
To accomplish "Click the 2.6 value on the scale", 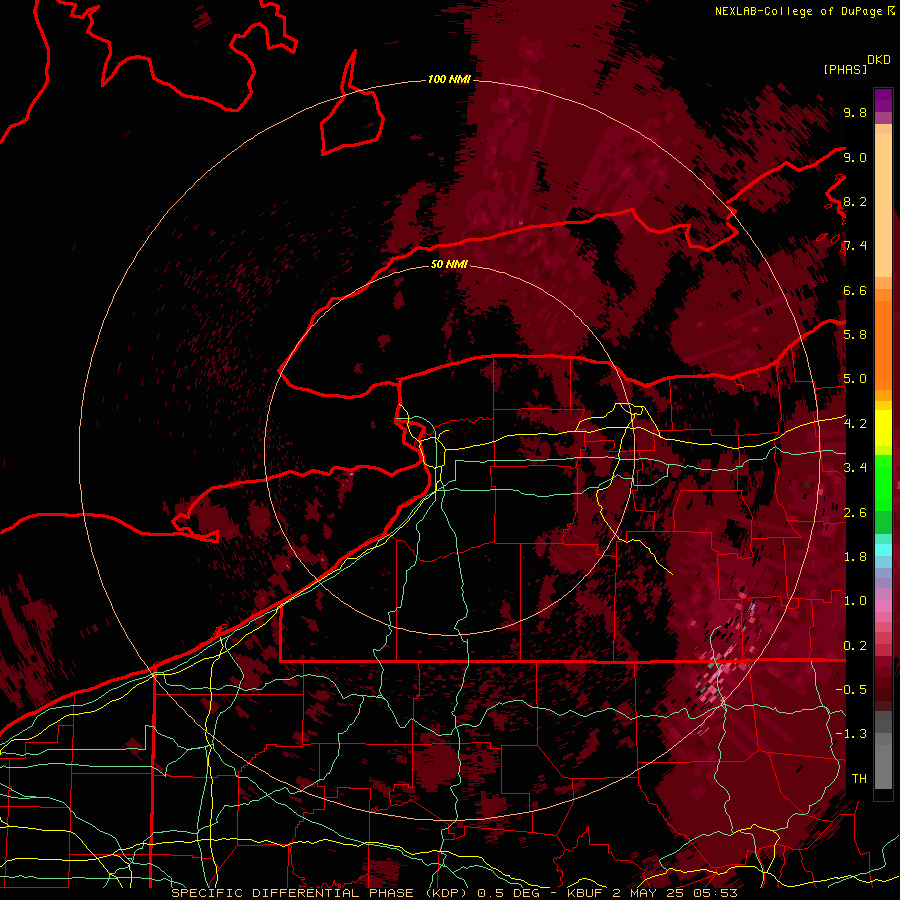I will pyautogui.click(x=855, y=512).
